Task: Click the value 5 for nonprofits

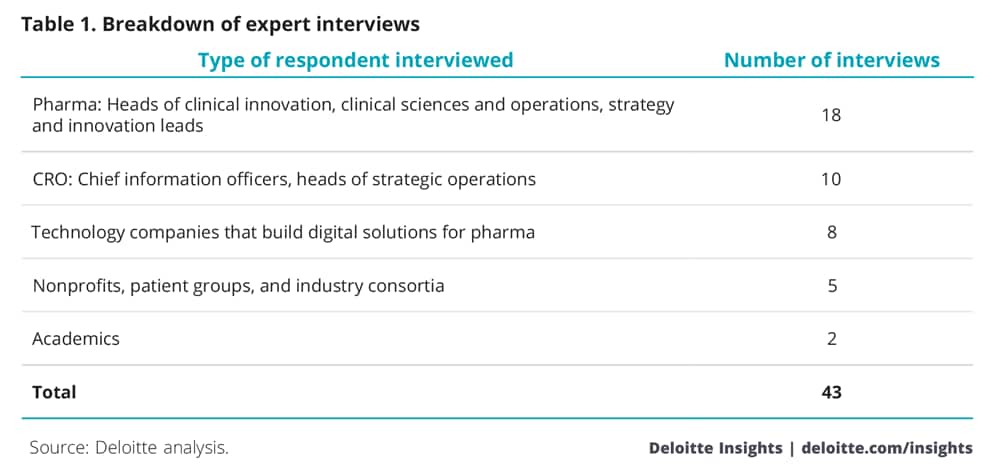Action: tap(832, 285)
